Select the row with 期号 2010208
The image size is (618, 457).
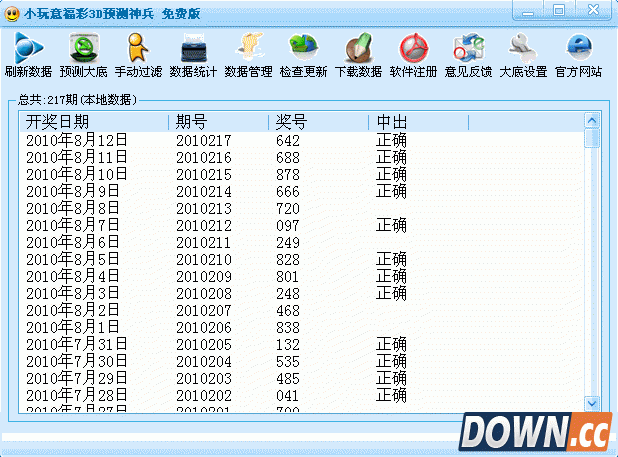click(x=302, y=294)
